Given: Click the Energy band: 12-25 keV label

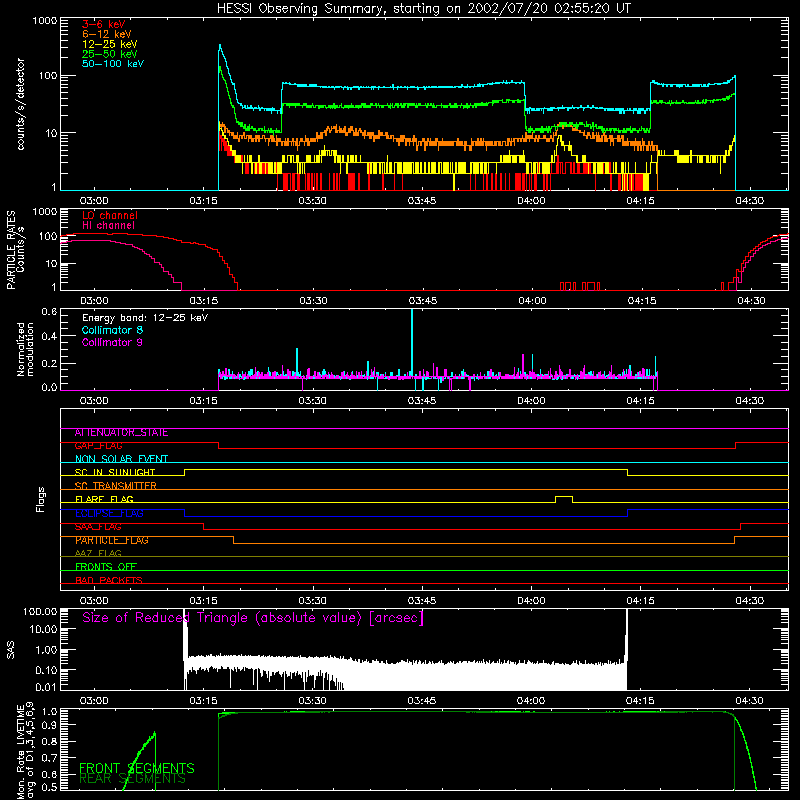Looking at the screenshot, I should pos(145,318).
